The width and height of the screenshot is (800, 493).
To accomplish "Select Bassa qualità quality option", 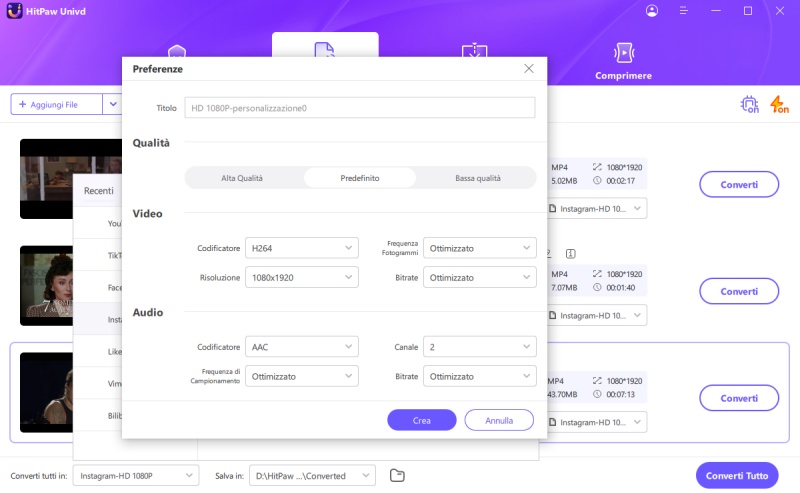I will pyautogui.click(x=477, y=178).
